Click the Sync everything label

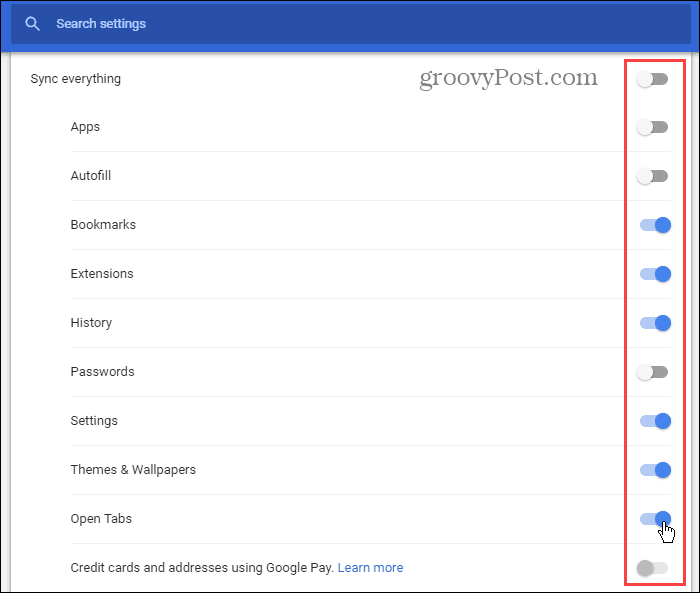pyautogui.click(x=75, y=79)
